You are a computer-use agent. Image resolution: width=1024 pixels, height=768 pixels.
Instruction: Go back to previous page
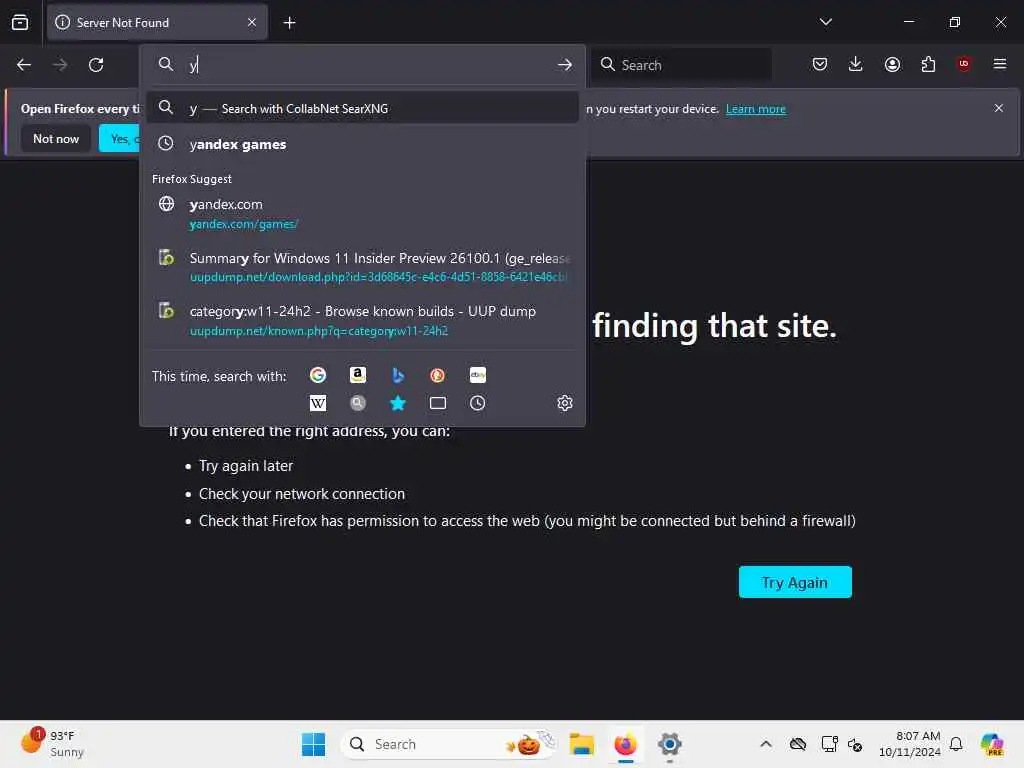(24, 65)
